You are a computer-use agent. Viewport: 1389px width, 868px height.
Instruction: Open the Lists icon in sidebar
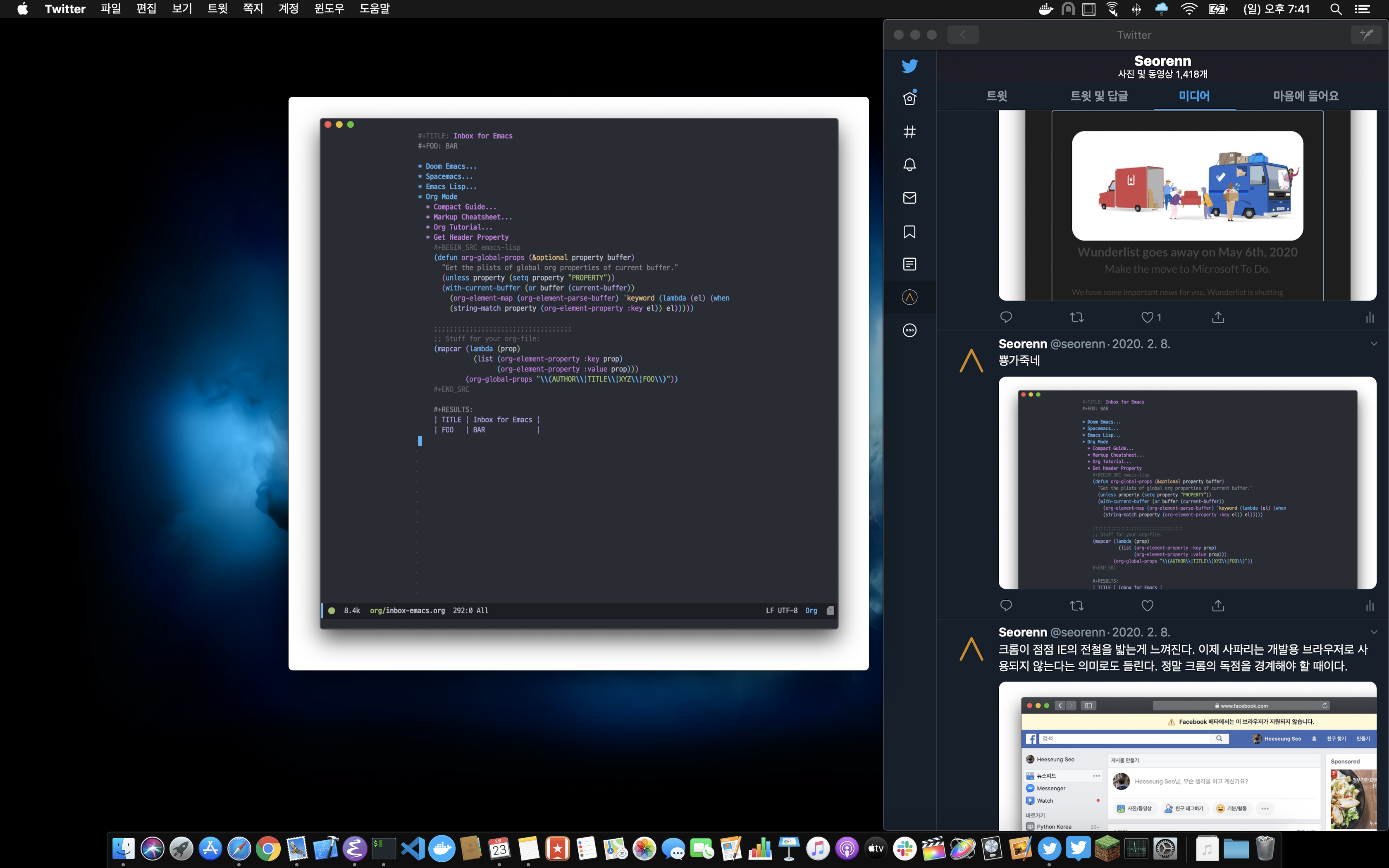pos(909,264)
